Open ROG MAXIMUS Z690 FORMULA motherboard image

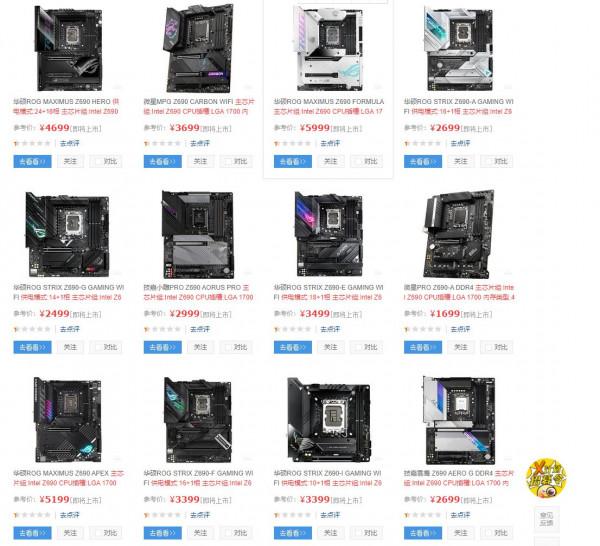coord(328,49)
